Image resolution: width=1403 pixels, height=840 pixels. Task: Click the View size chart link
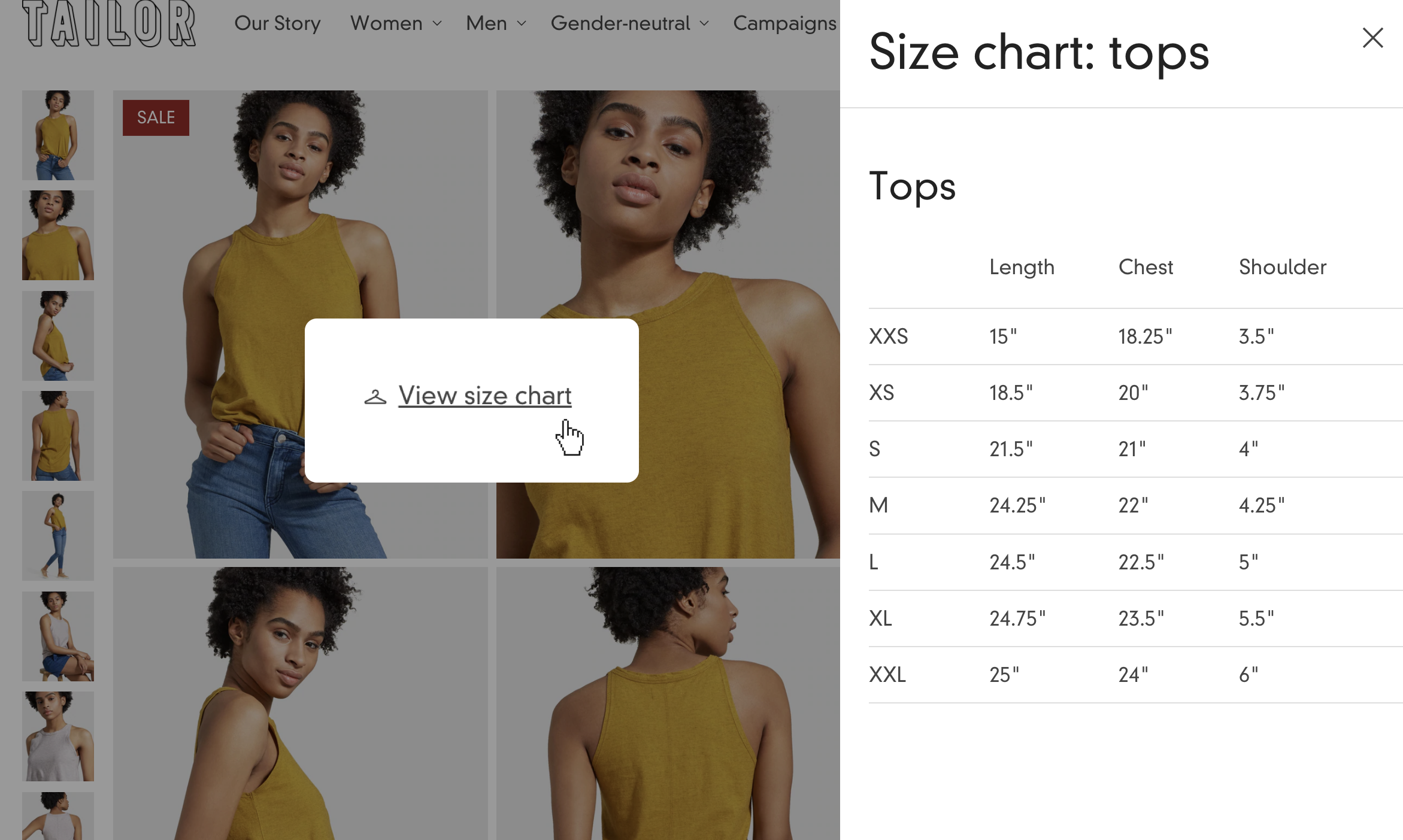tap(485, 395)
